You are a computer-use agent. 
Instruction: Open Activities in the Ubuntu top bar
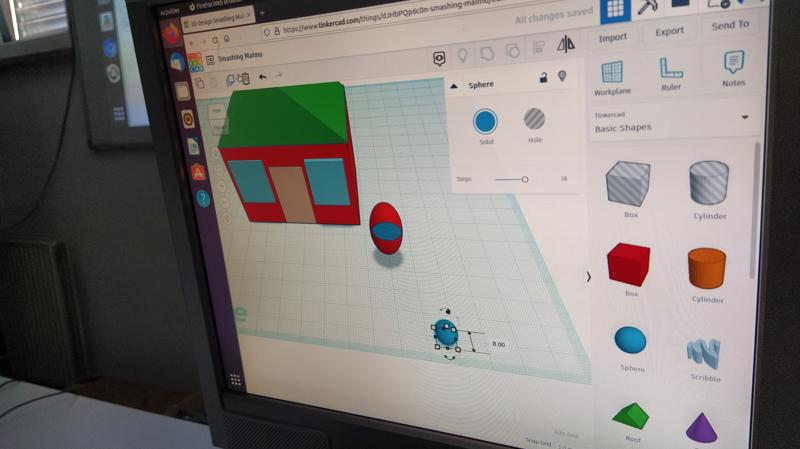169,11
